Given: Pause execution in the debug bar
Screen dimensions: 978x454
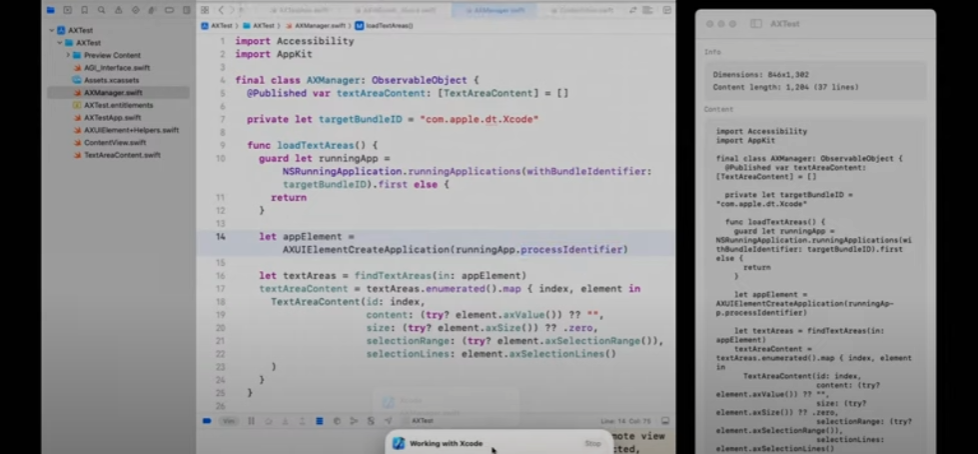Looking at the screenshot, I should (251, 421).
